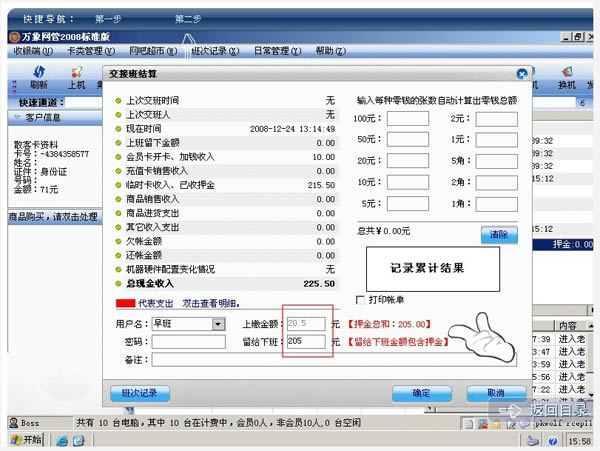Click the 5元 count input field

pos(408,204)
